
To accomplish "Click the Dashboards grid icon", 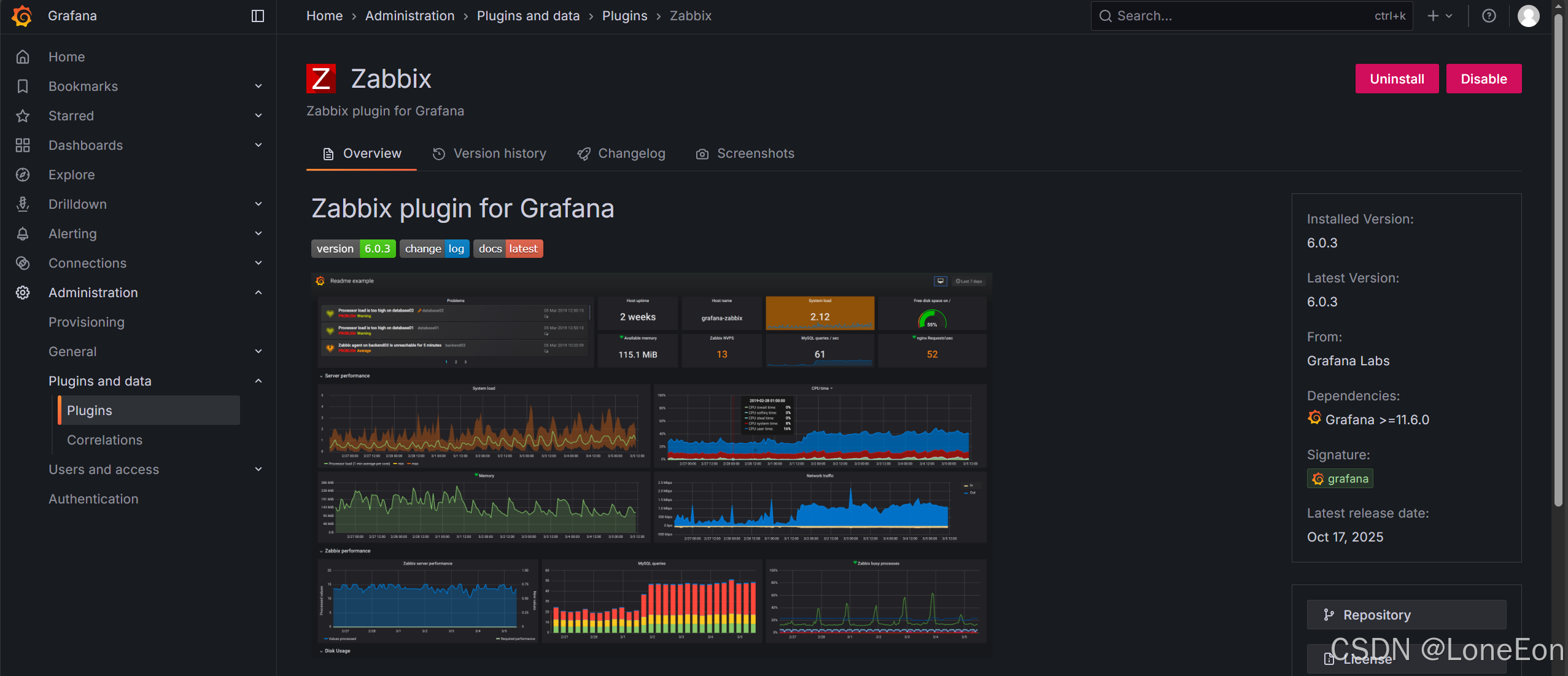I will point(23,146).
